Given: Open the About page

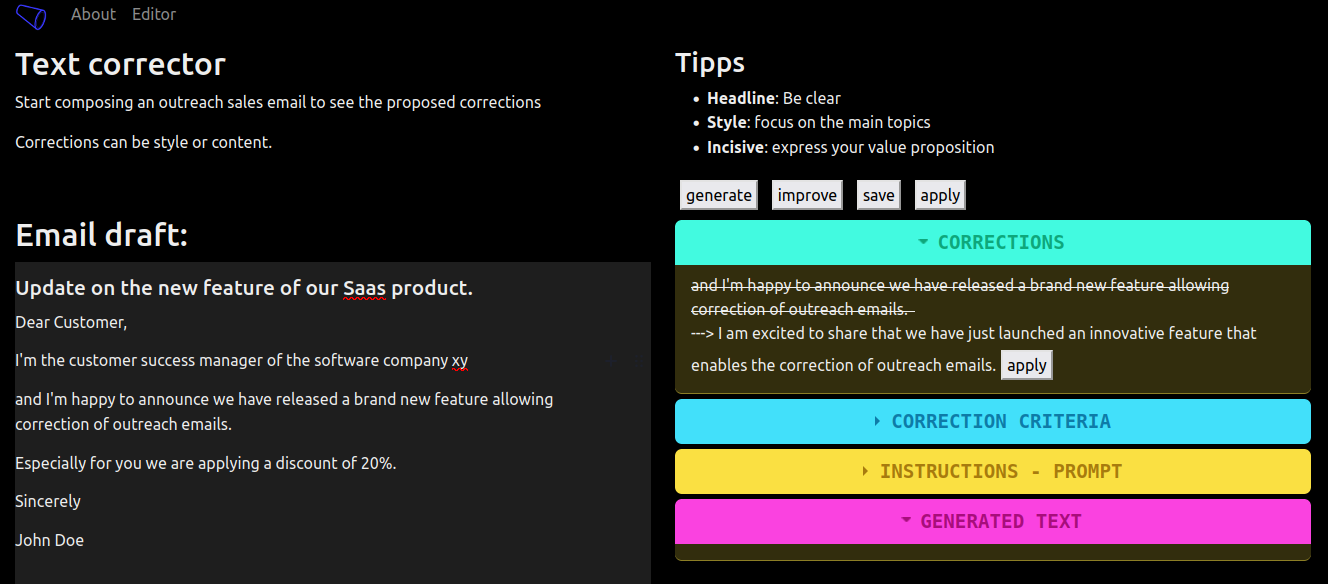Looking at the screenshot, I should pyautogui.click(x=93, y=14).
